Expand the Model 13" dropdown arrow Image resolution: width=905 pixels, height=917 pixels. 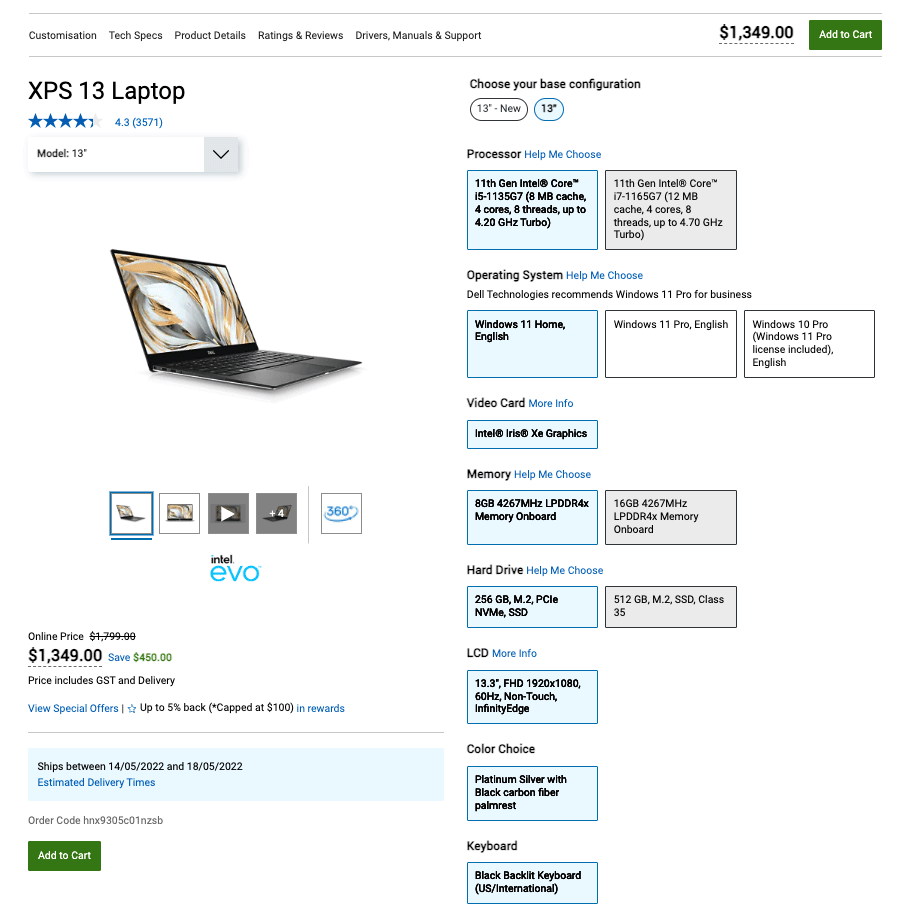(x=221, y=154)
